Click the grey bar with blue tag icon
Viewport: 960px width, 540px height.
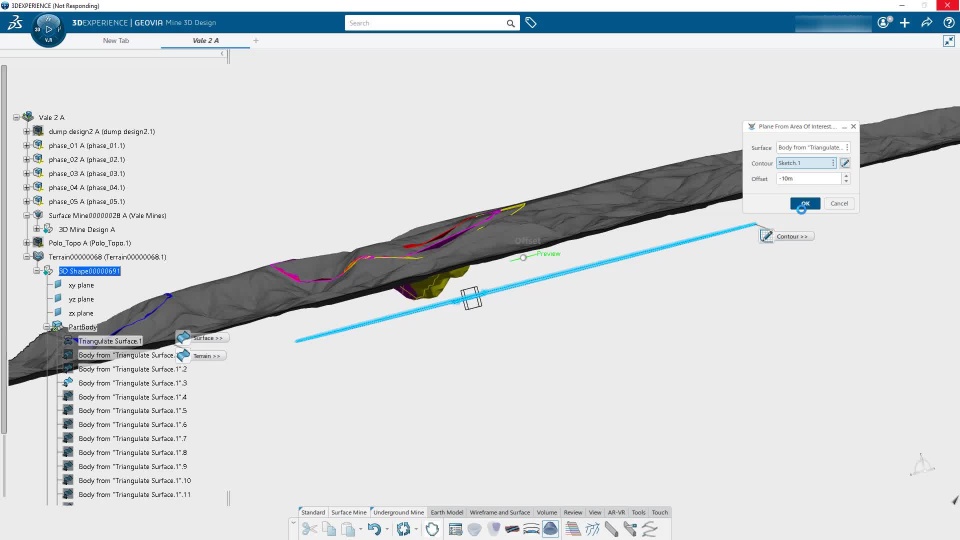(x=630, y=529)
